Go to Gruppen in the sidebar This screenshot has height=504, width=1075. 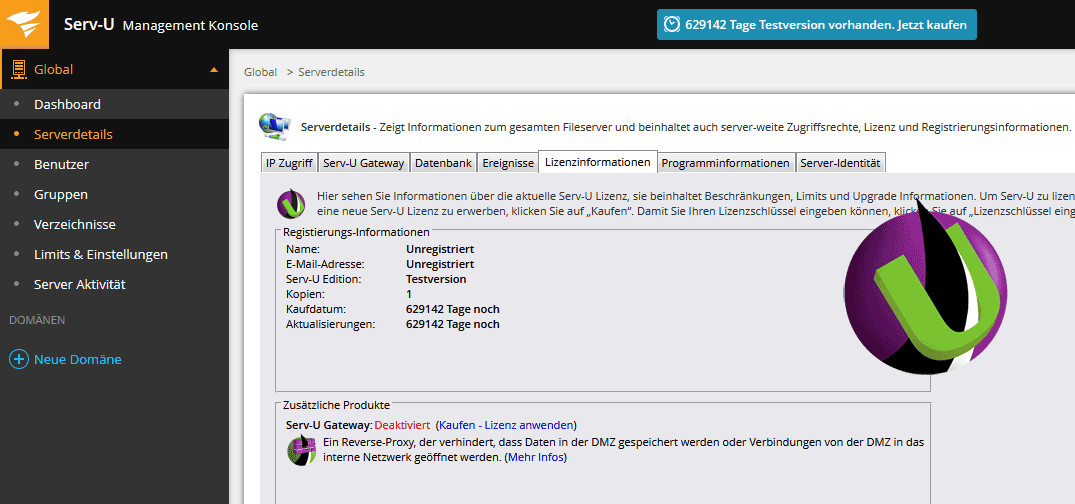(x=60, y=194)
